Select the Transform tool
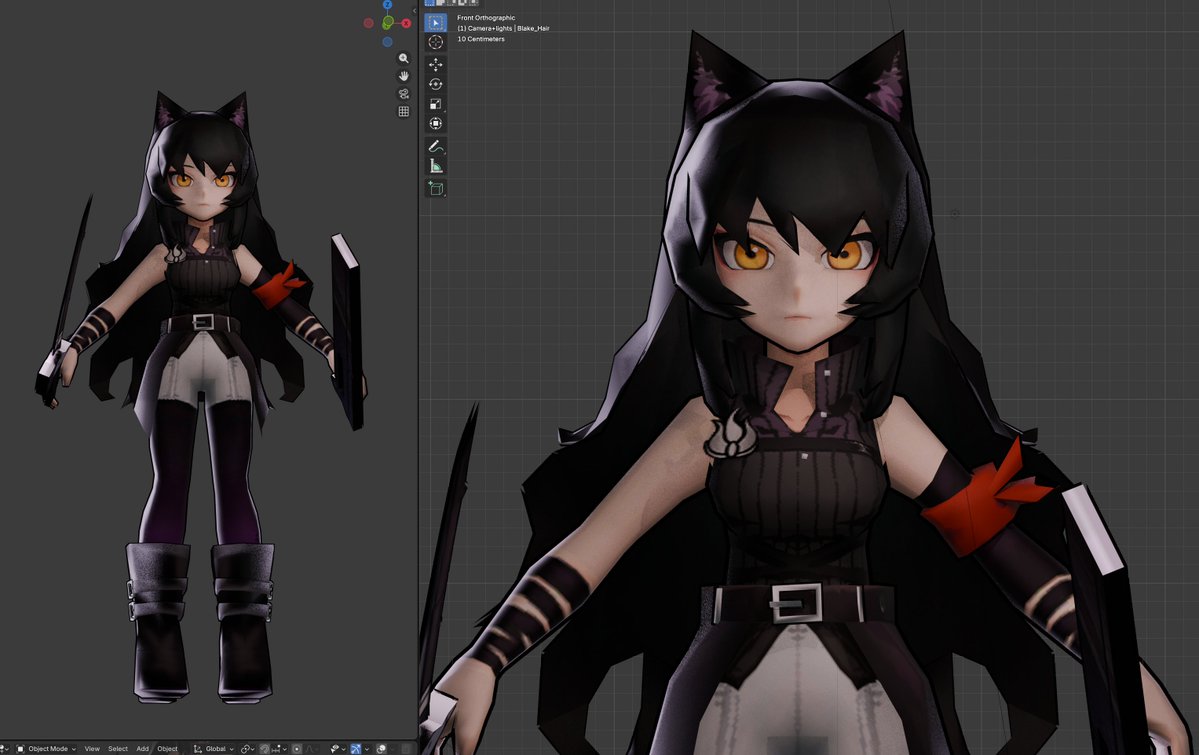The height and width of the screenshot is (755, 1199). click(436, 123)
